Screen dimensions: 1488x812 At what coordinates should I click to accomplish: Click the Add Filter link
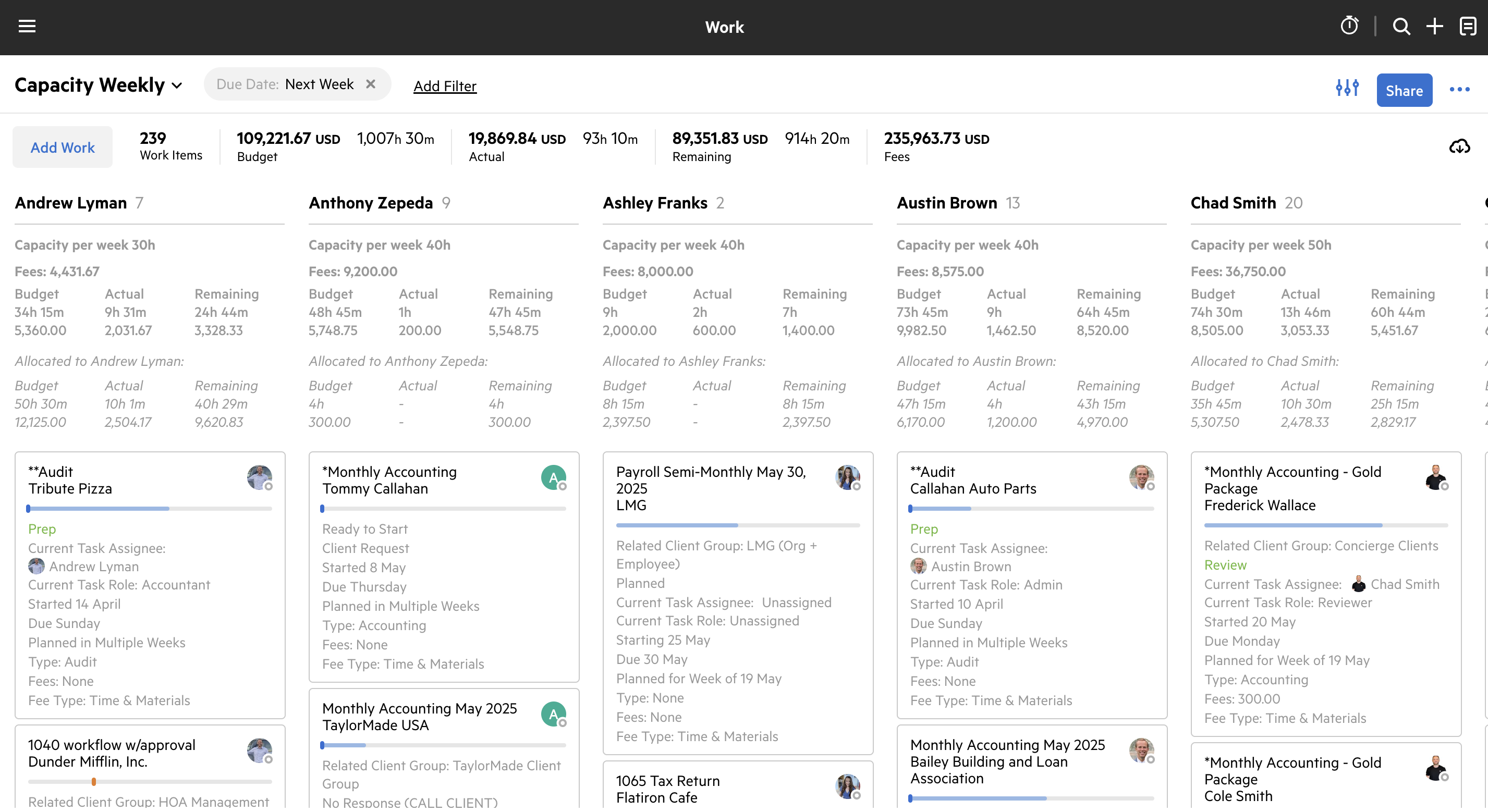(445, 87)
